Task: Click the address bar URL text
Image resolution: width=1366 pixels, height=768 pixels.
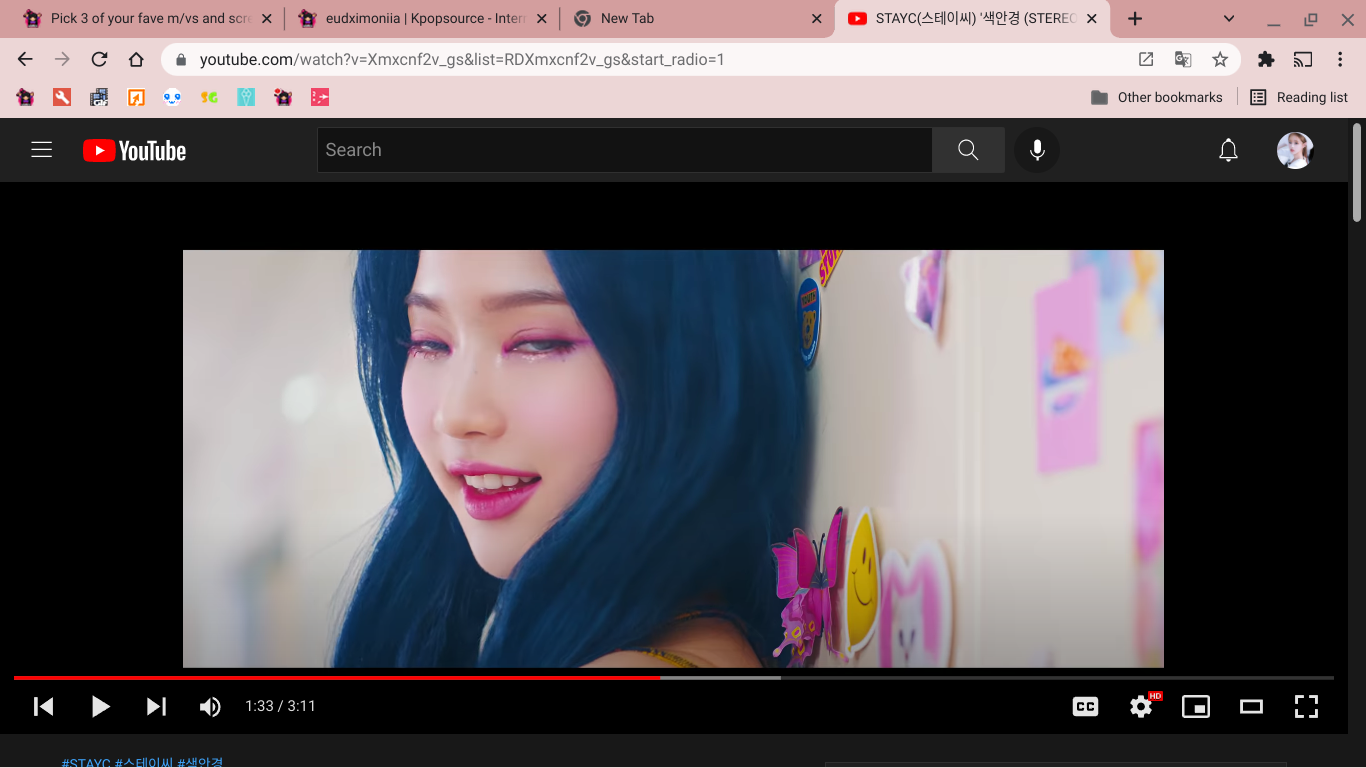Action: 462,59
